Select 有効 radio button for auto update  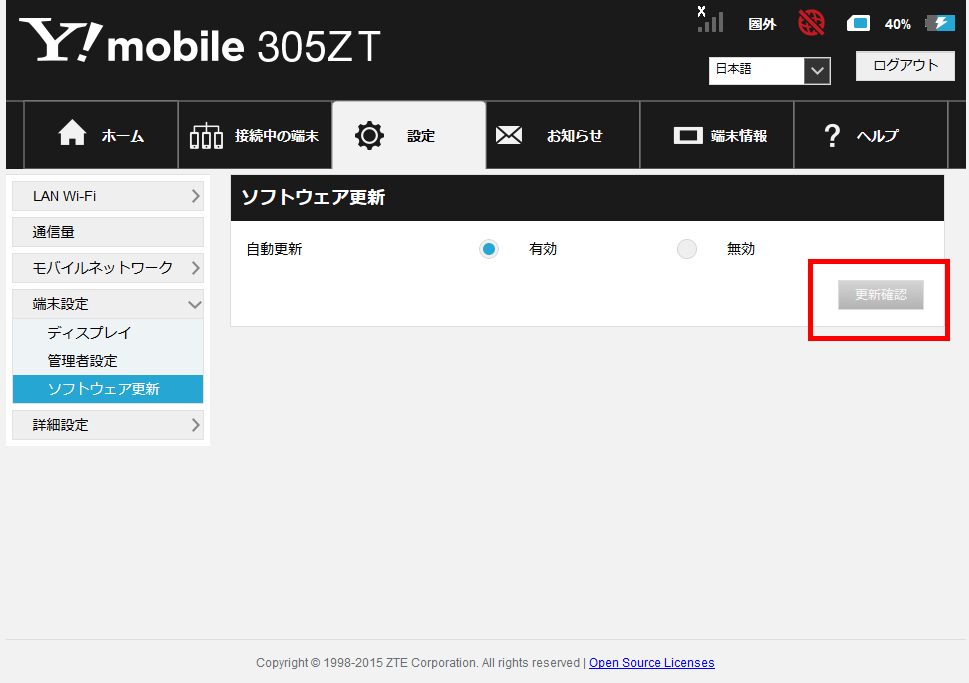489,249
